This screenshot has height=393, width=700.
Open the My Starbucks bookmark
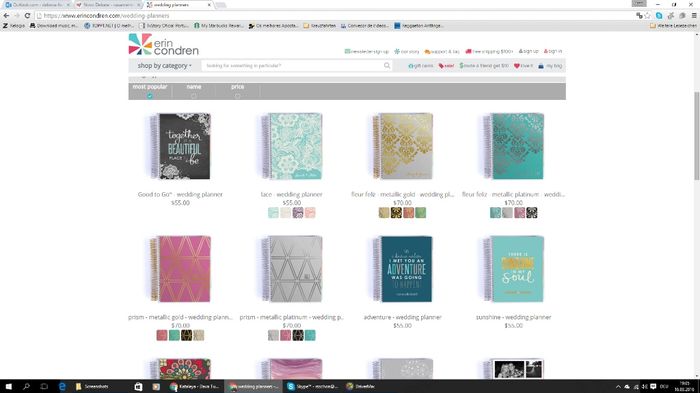point(218,26)
